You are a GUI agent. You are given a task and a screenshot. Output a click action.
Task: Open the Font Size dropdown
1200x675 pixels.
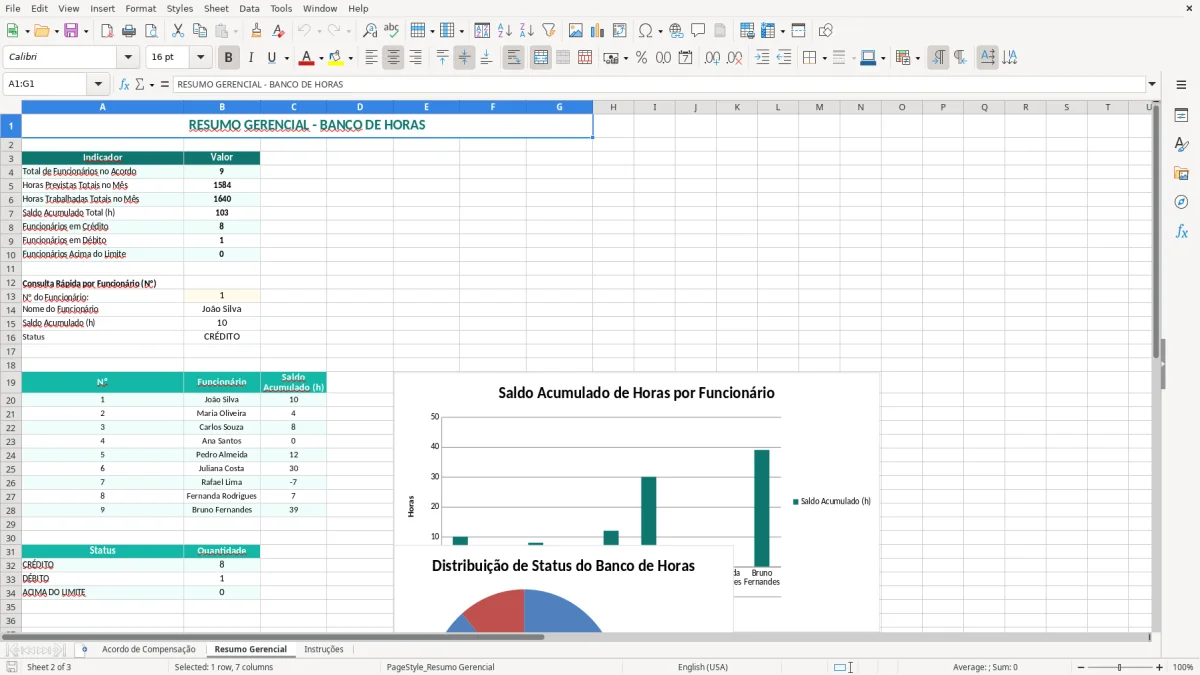[x=201, y=58]
